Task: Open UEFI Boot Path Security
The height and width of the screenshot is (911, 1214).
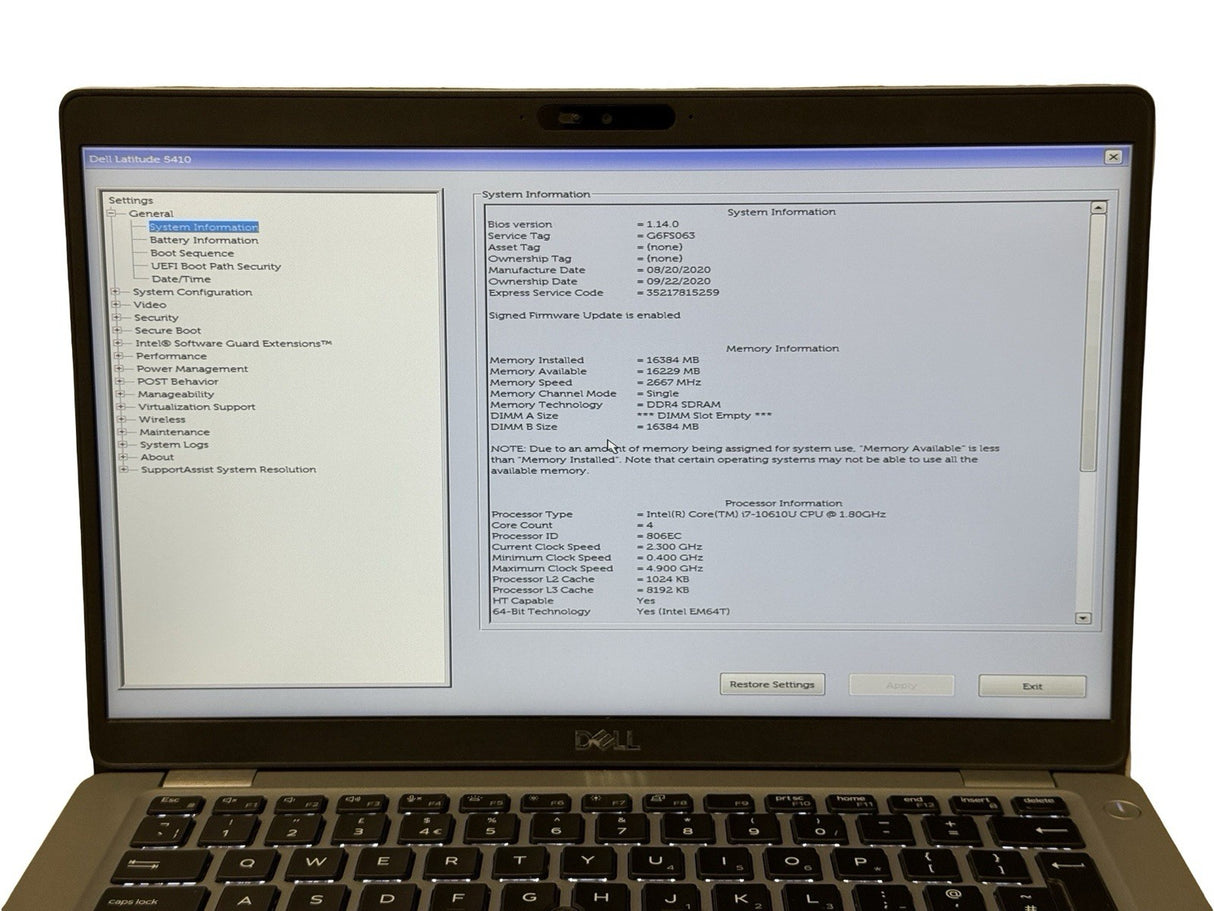Action: click(216, 266)
